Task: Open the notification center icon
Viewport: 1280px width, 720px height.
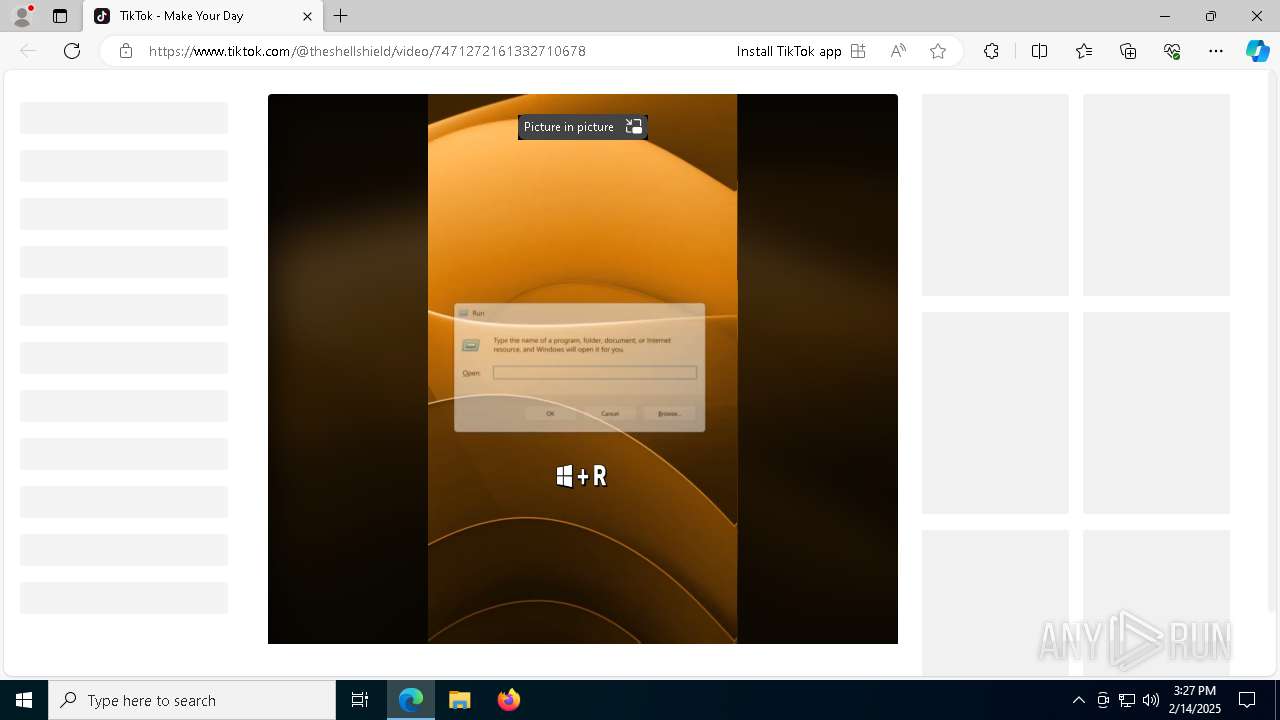Action: coord(1247,700)
